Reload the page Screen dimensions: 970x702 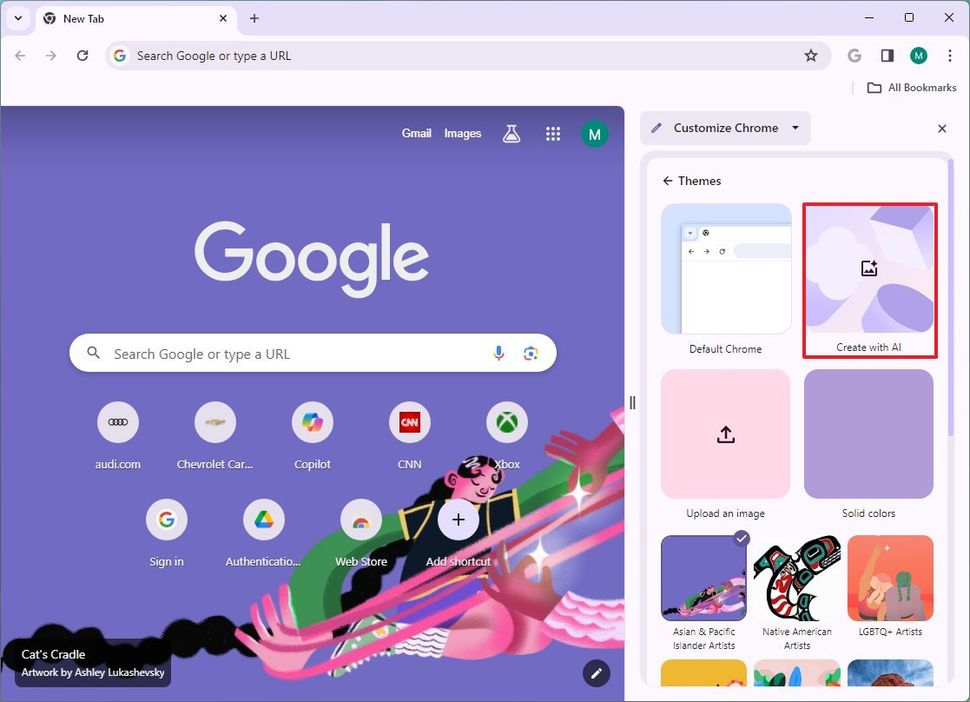coord(83,56)
